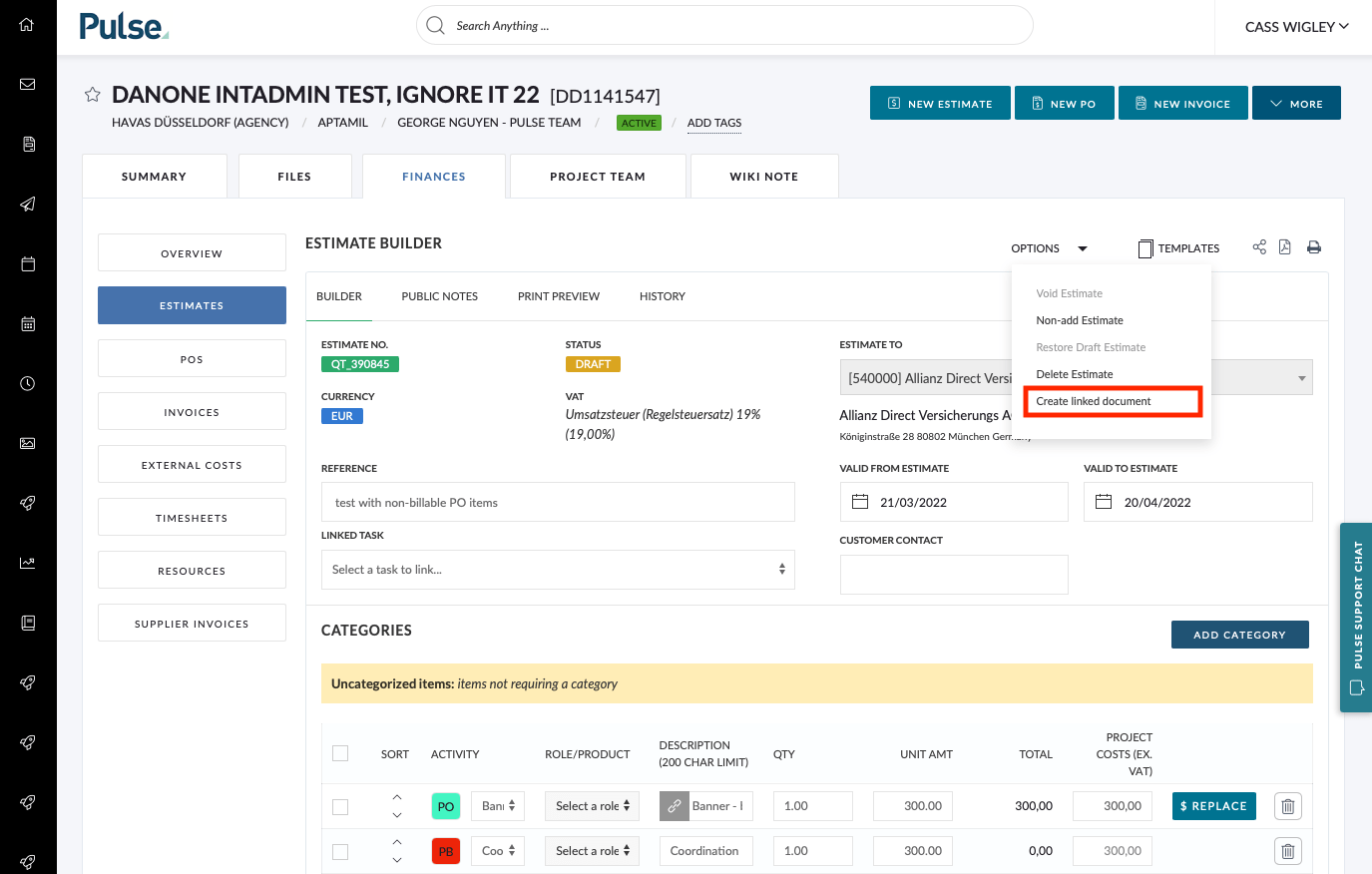1372x874 pixels.
Task: Open the Linked Task select box
Action: (558, 570)
